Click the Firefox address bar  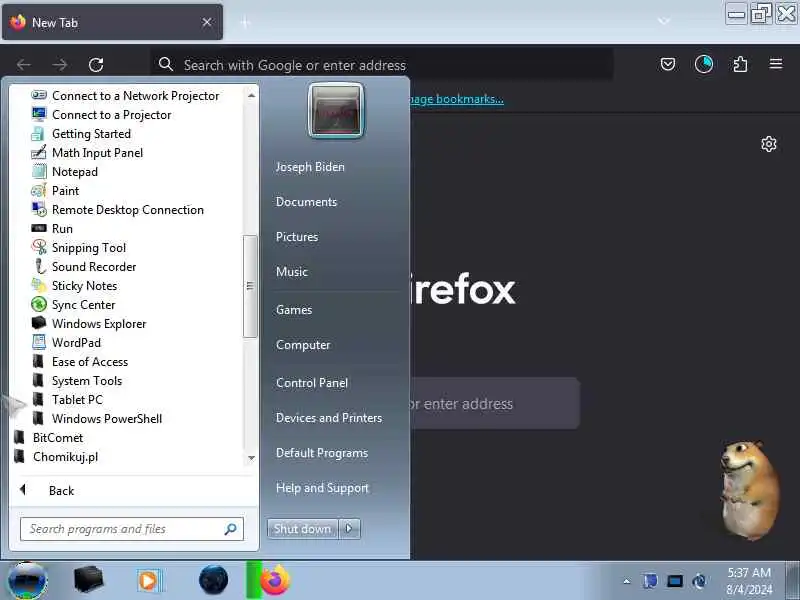point(383,65)
